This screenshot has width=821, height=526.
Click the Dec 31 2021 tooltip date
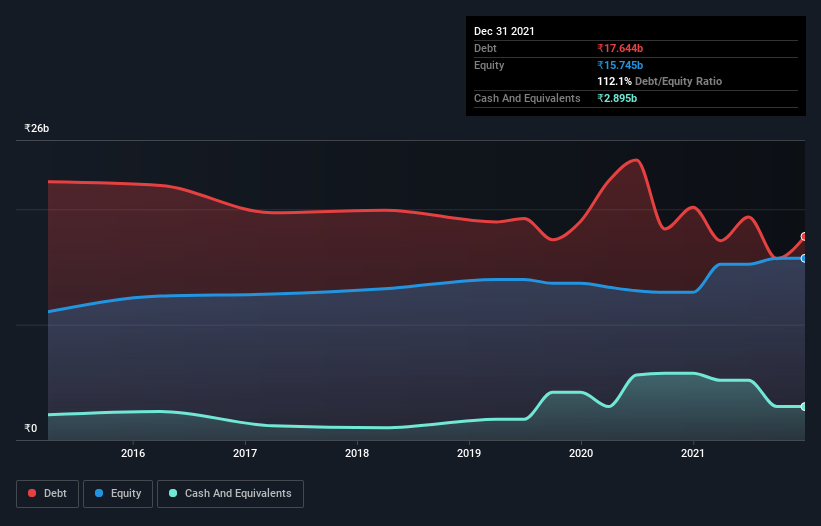pos(504,31)
